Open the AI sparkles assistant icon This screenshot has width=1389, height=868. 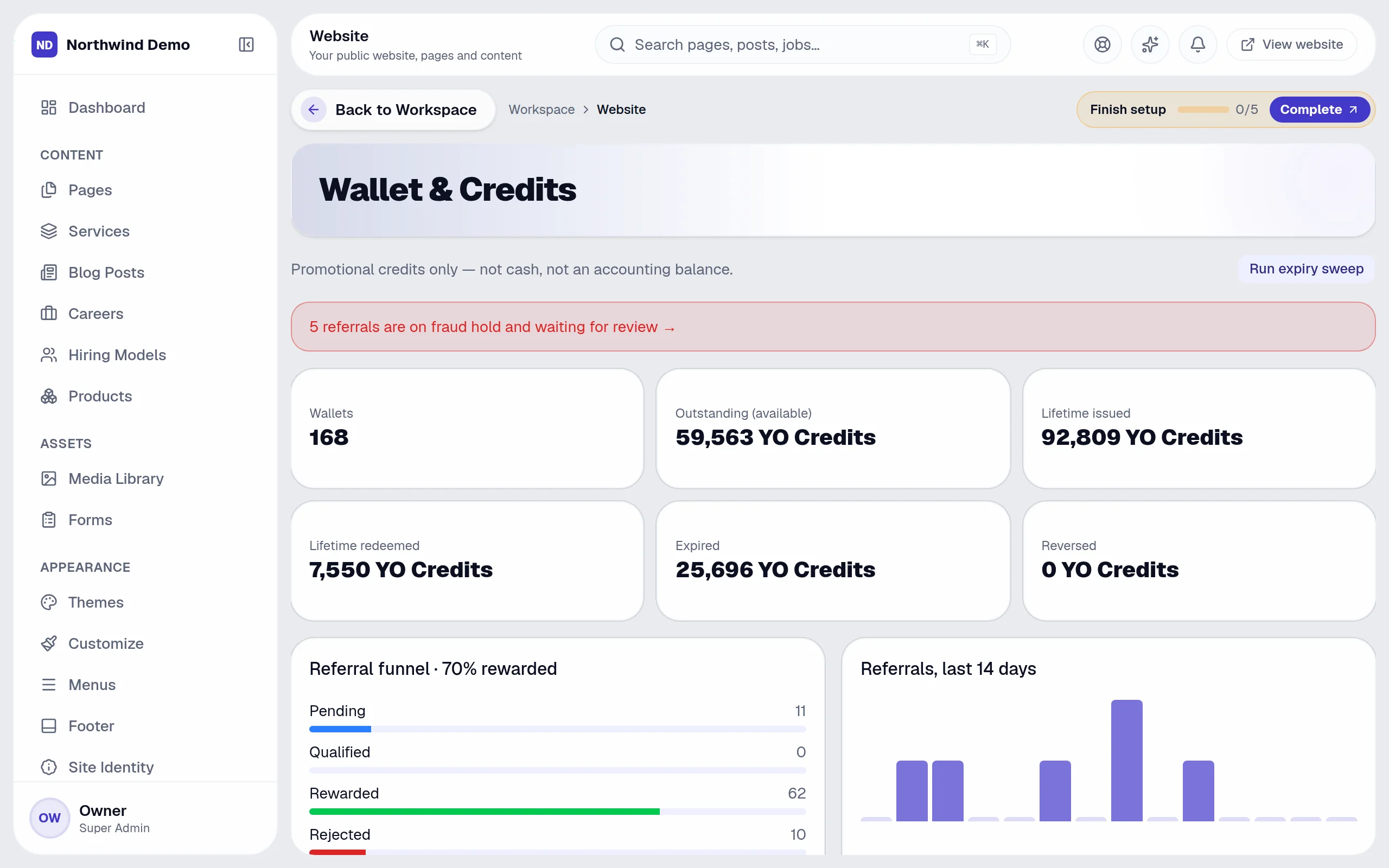[x=1150, y=44]
